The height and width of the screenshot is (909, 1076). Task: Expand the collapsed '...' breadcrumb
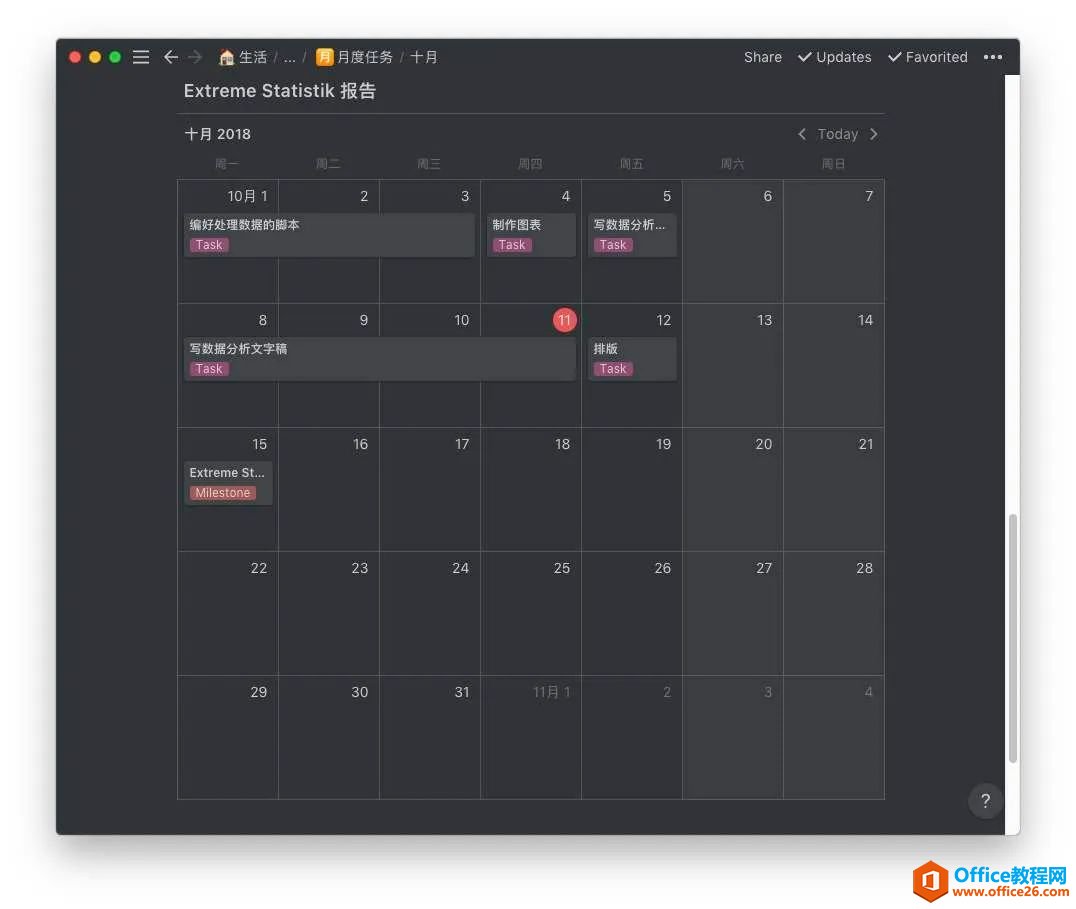point(290,58)
